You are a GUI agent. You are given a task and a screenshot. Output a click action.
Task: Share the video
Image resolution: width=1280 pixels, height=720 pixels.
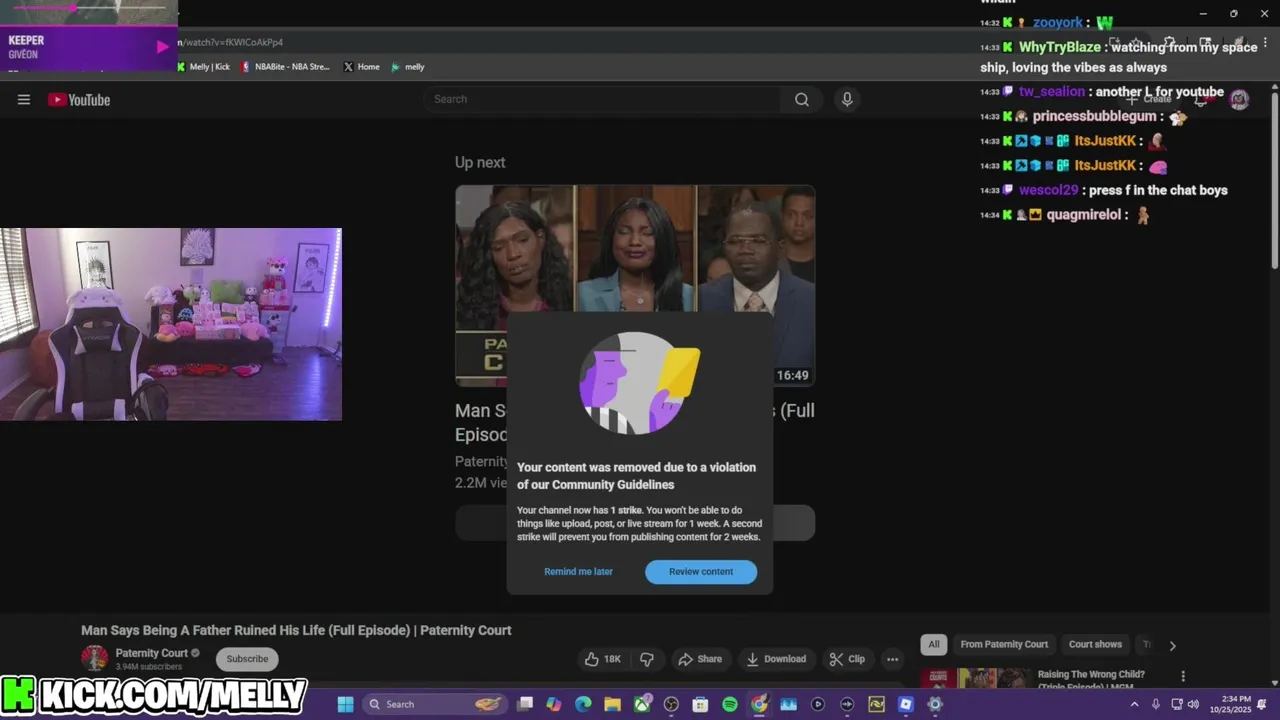[x=699, y=659]
